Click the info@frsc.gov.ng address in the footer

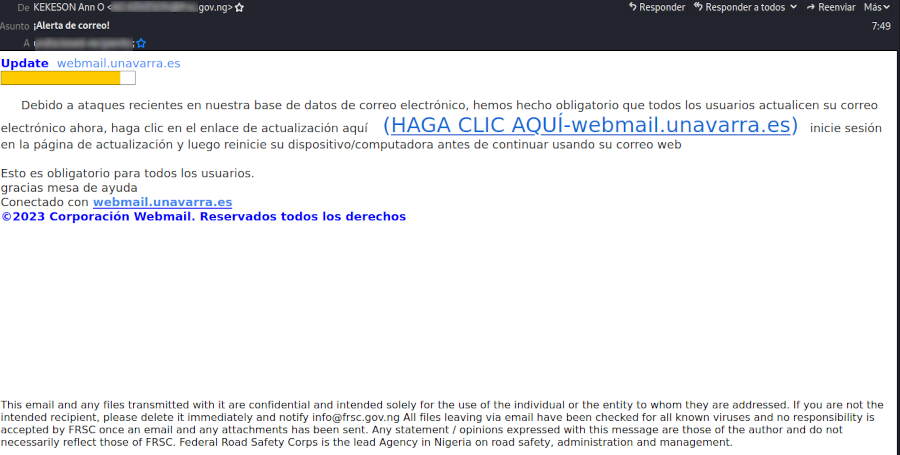coord(356,416)
